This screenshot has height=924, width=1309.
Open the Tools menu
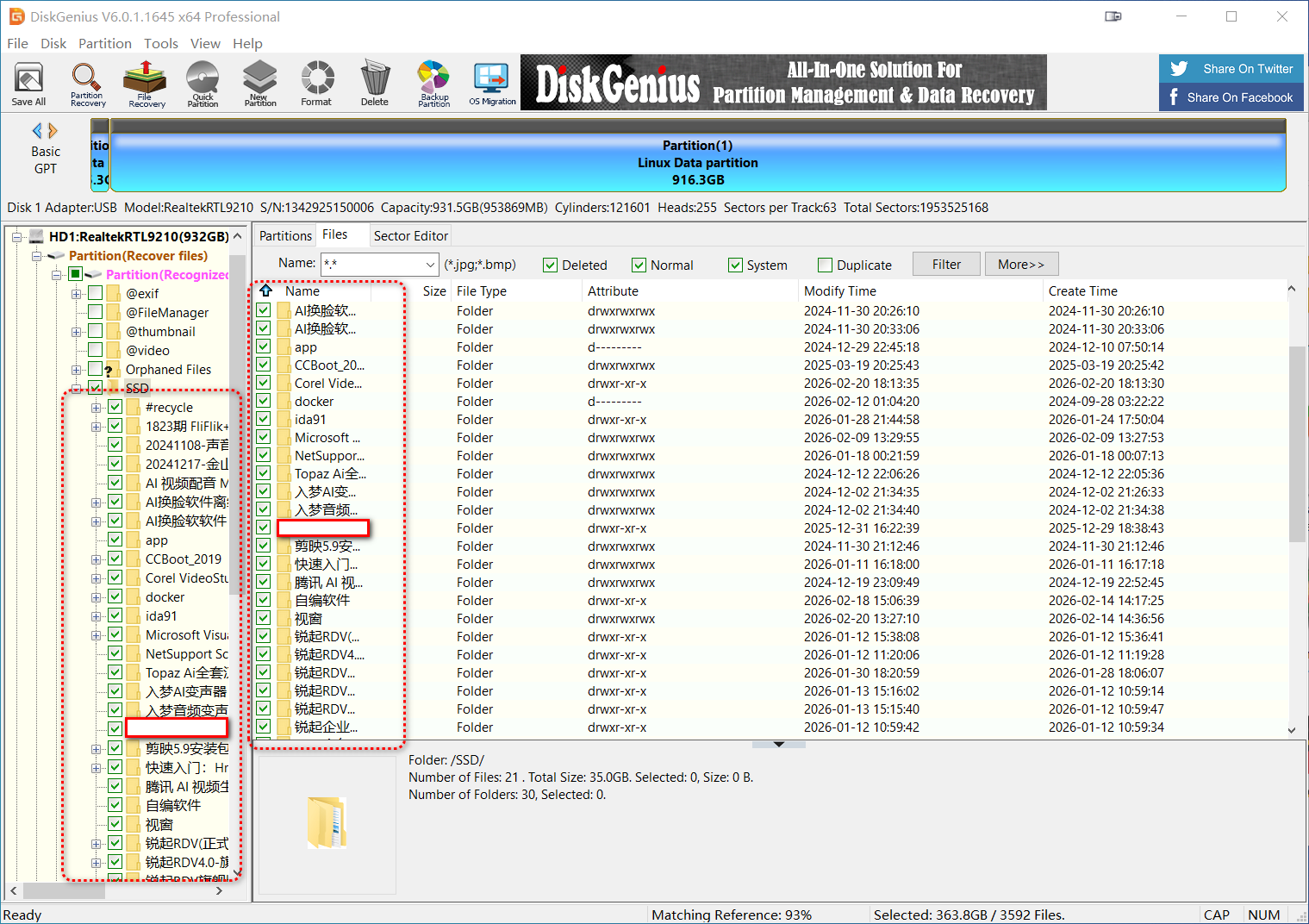click(x=160, y=43)
